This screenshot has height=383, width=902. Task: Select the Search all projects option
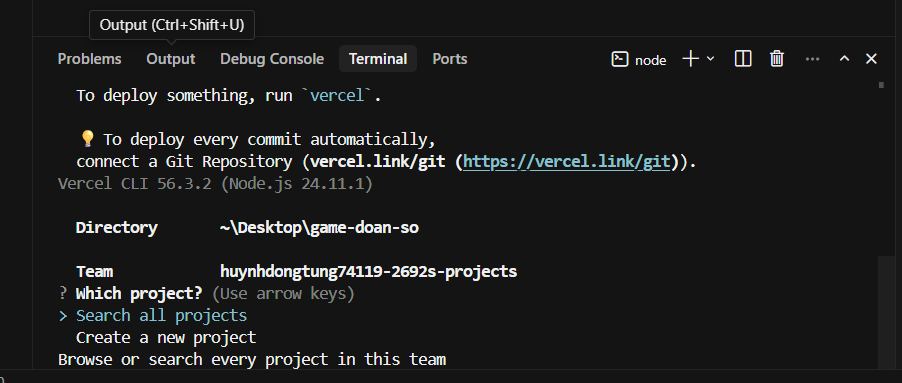(x=162, y=316)
